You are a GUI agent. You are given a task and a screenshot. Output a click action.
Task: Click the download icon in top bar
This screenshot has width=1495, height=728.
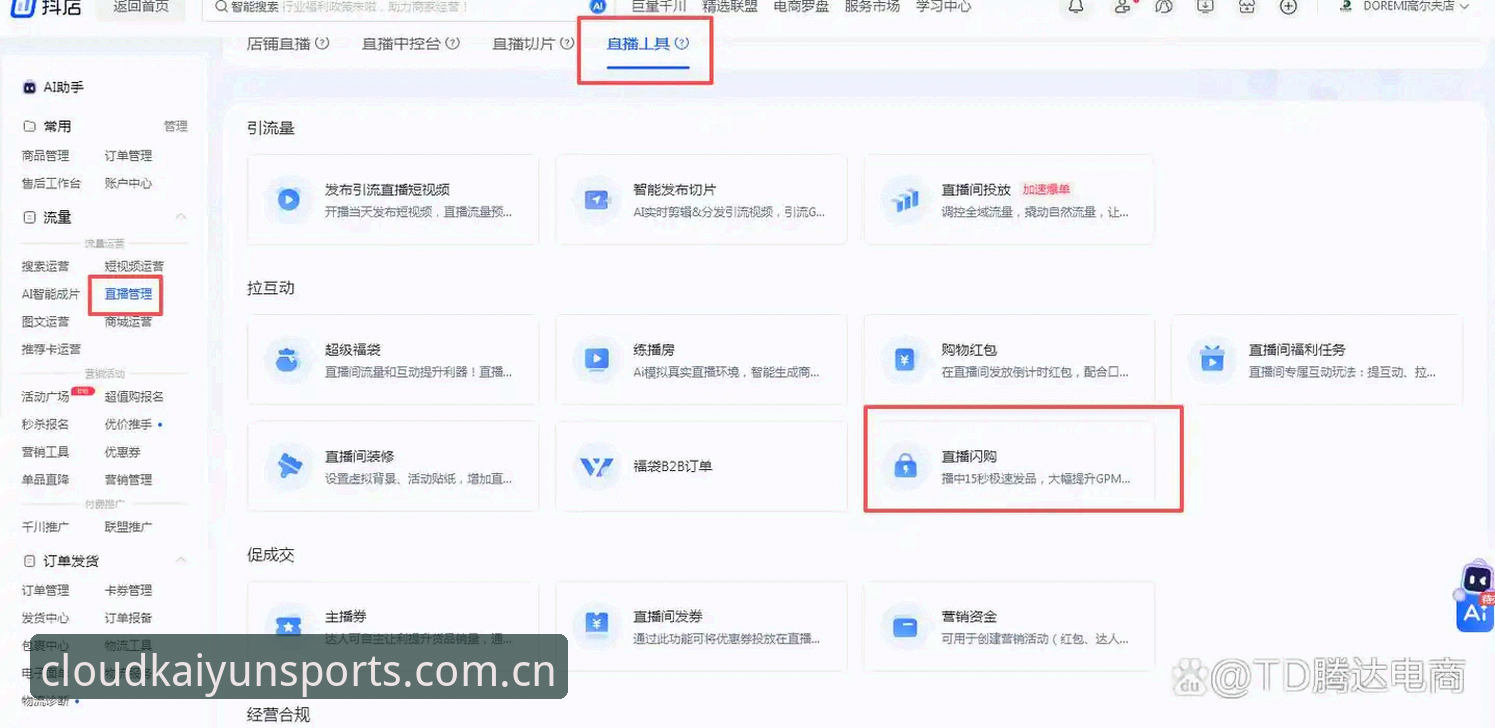(x=1205, y=6)
